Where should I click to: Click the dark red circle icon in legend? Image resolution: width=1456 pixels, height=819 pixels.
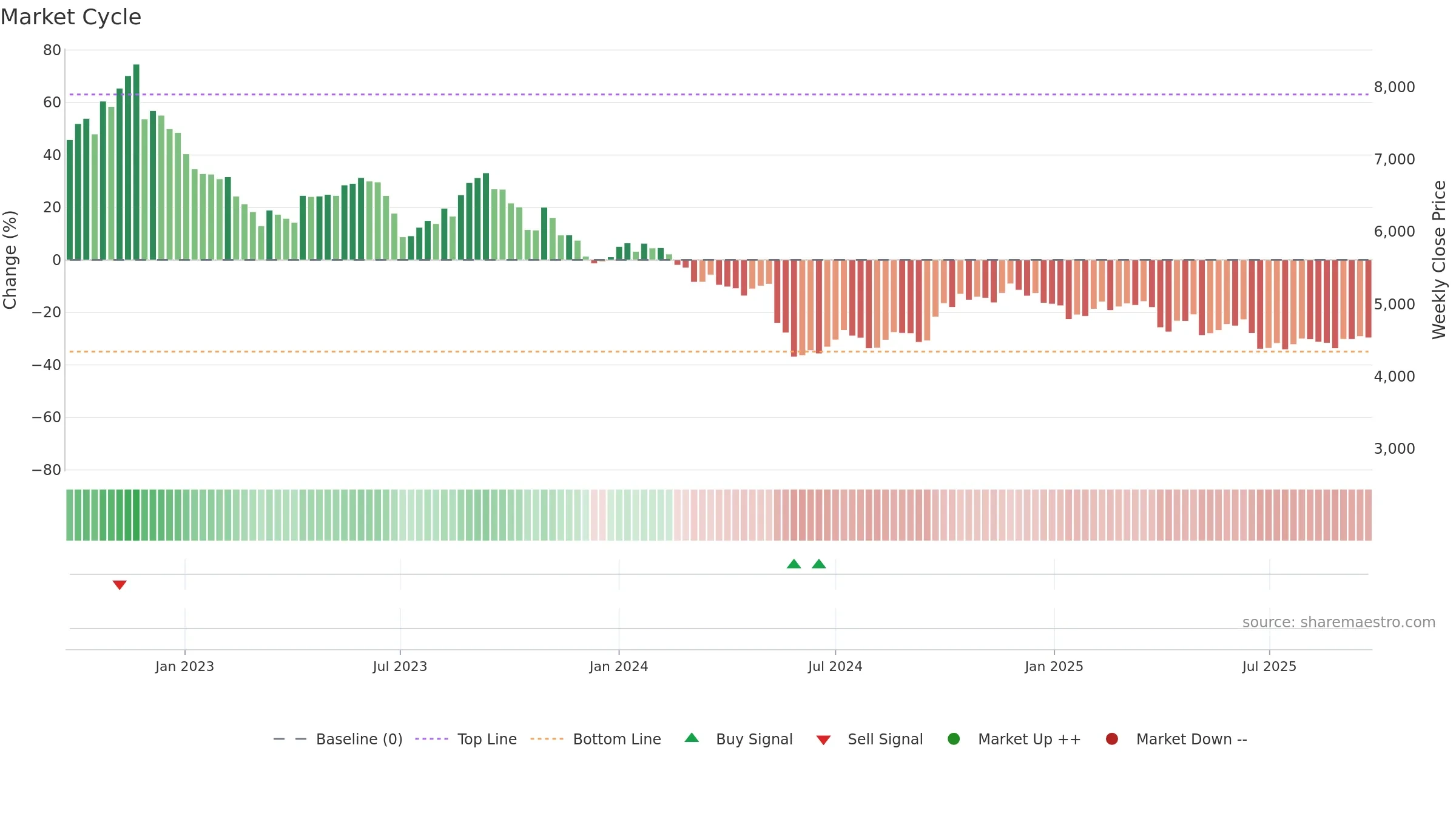coord(1112,739)
